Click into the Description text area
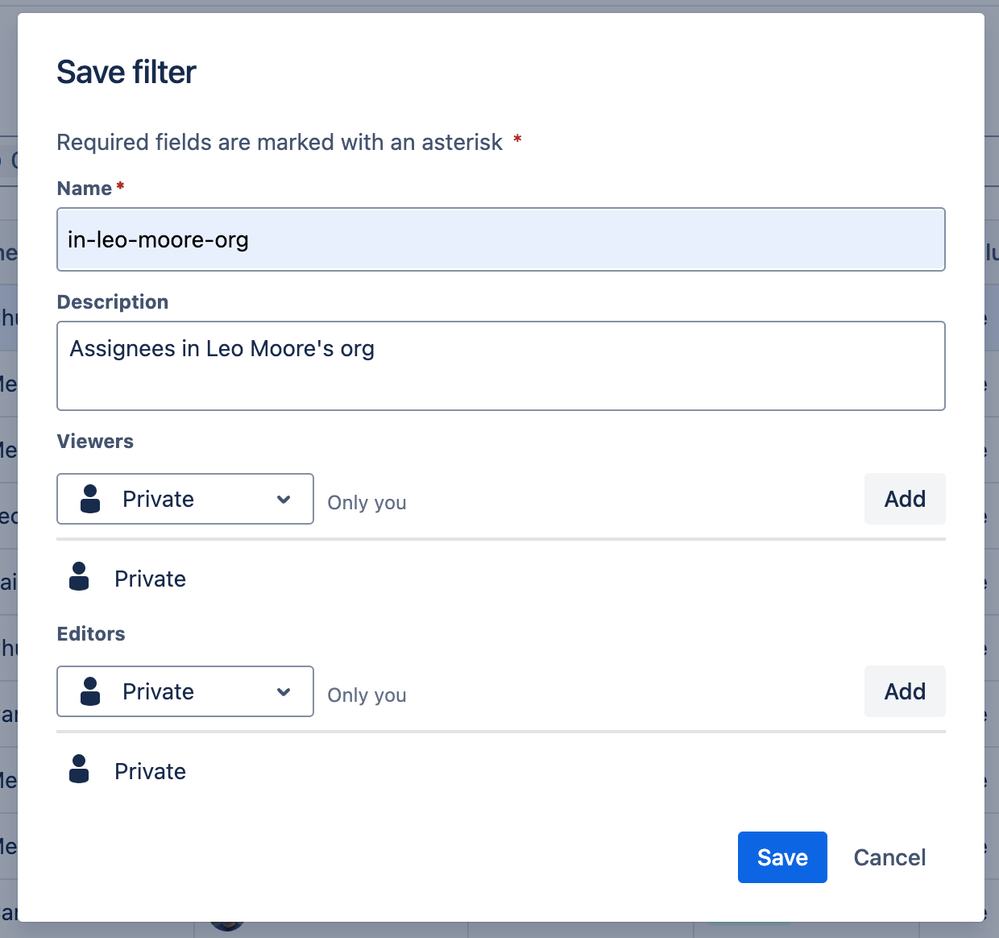The width and height of the screenshot is (999, 938). [500, 366]
